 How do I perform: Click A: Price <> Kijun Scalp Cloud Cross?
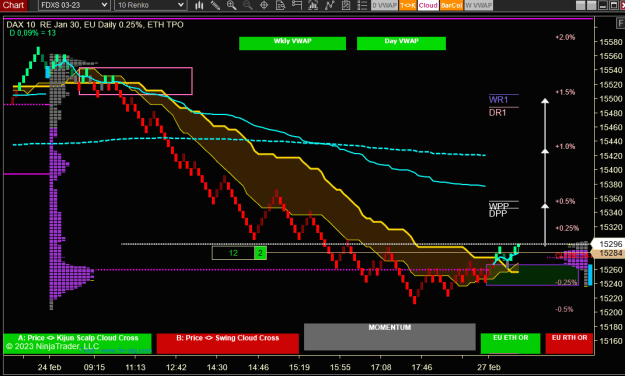78,343
